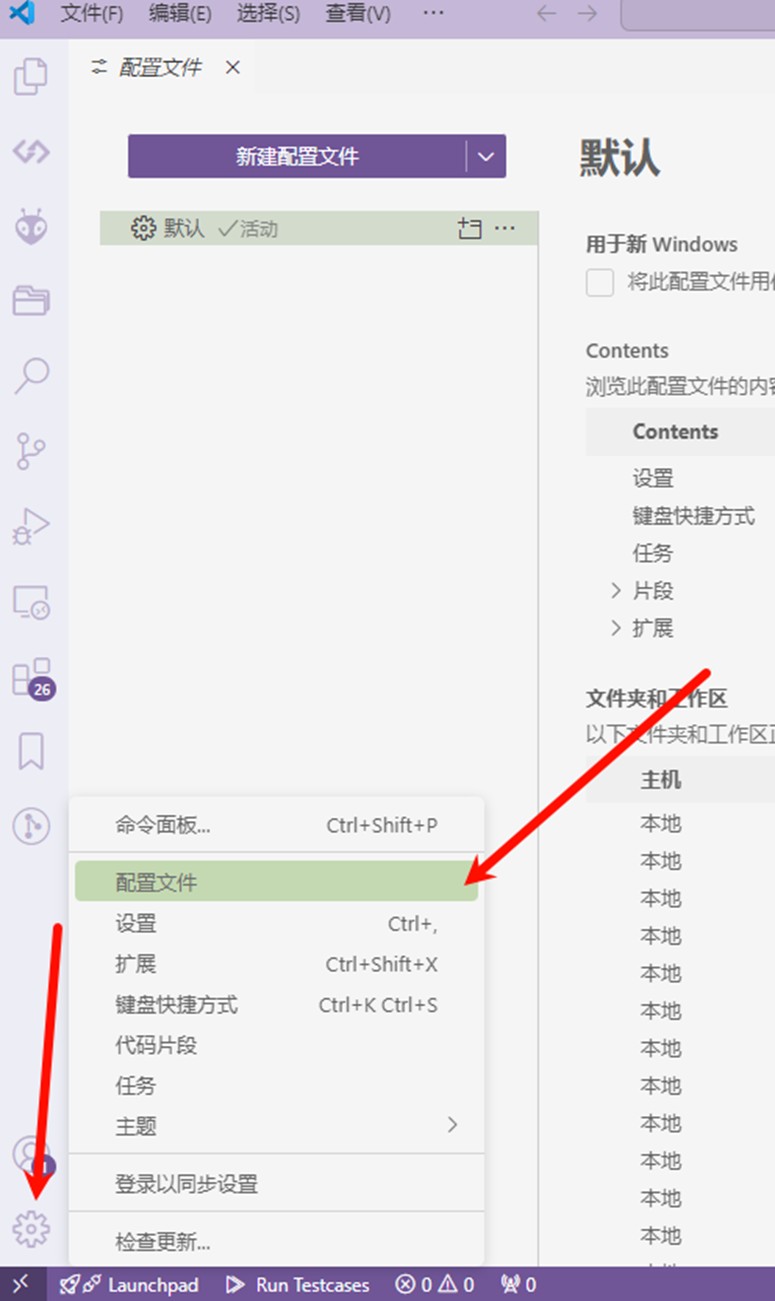The image size is (775, 1301).
Task: Open the more actions ellipsis on 默认 row
Action: tap(505, 228)
